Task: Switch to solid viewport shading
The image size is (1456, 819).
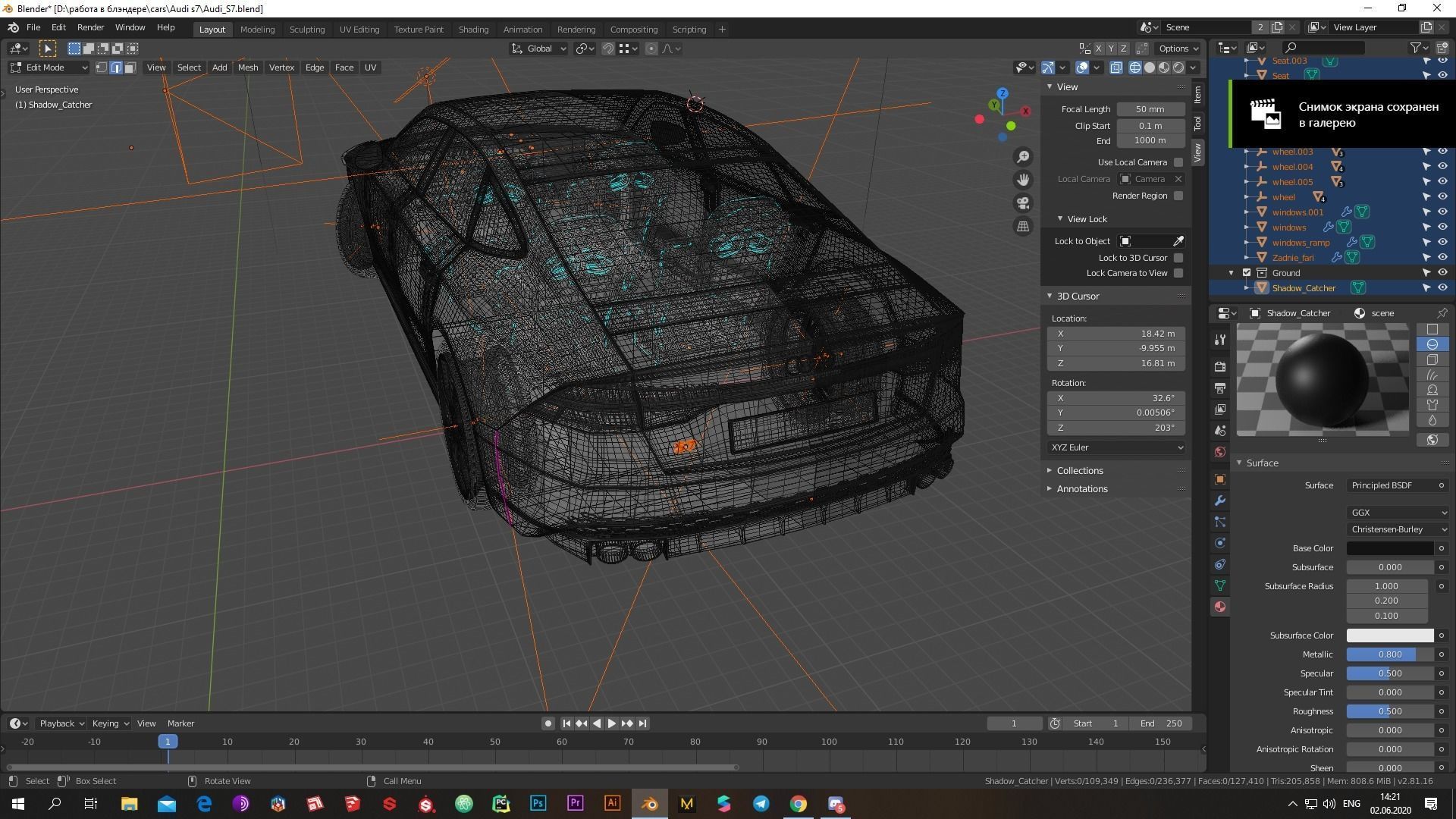Action: [x=1150, y=67]
